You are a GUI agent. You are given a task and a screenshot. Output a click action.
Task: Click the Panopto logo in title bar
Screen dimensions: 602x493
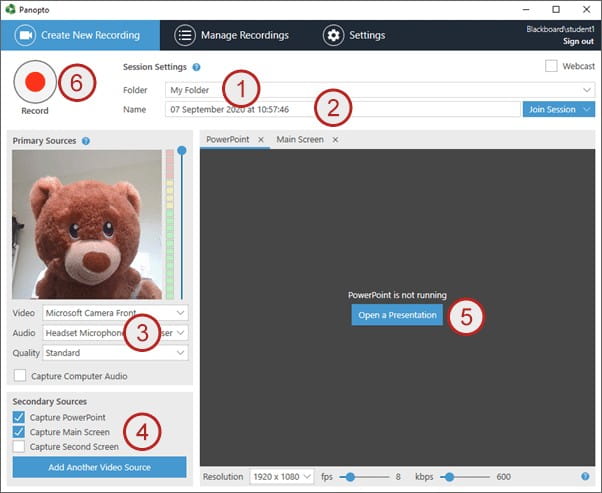[x=10, y=9]
